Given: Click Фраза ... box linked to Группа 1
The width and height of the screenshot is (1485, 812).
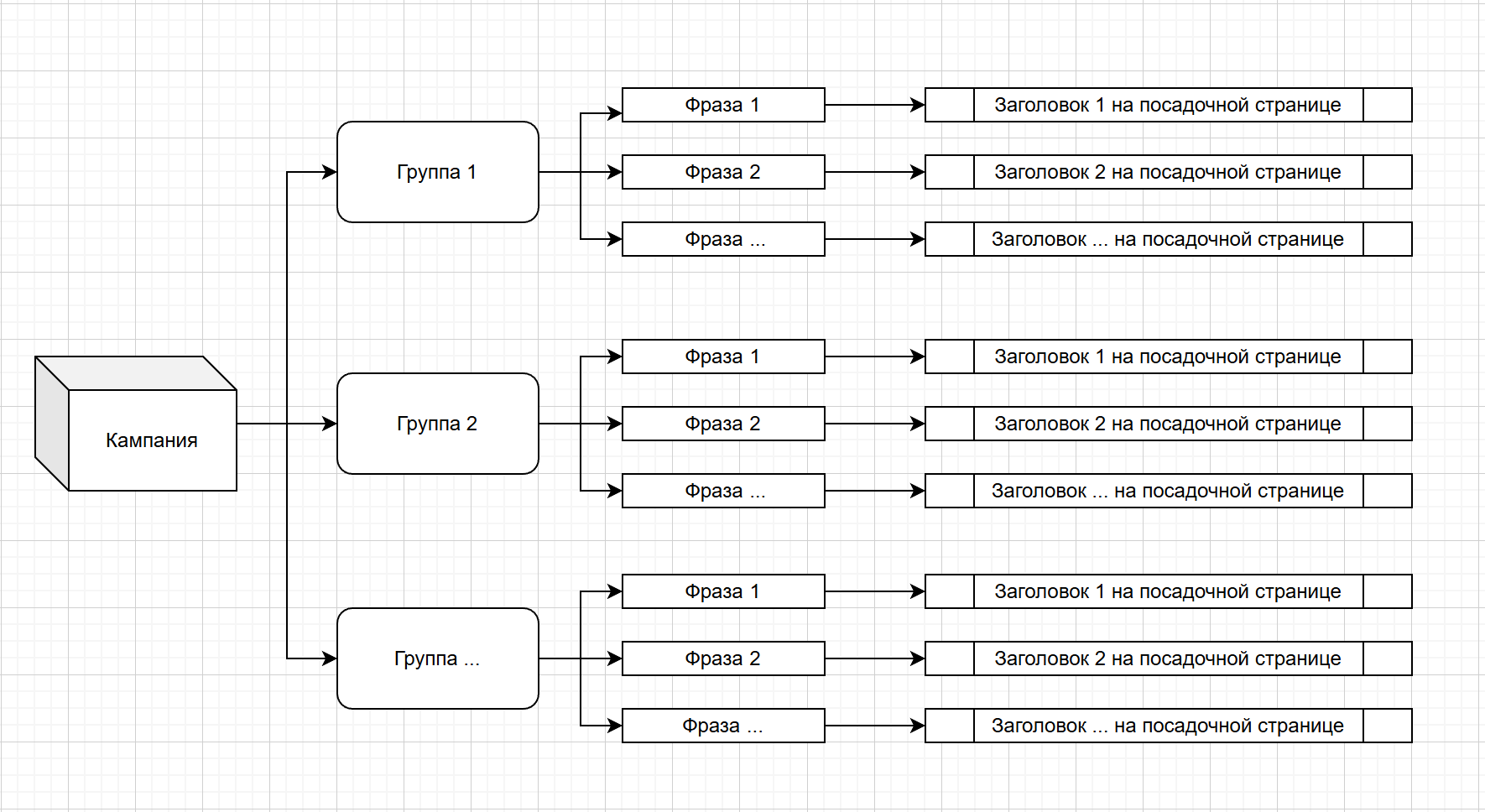Looking at the screenshot, I should pos(723,239).
